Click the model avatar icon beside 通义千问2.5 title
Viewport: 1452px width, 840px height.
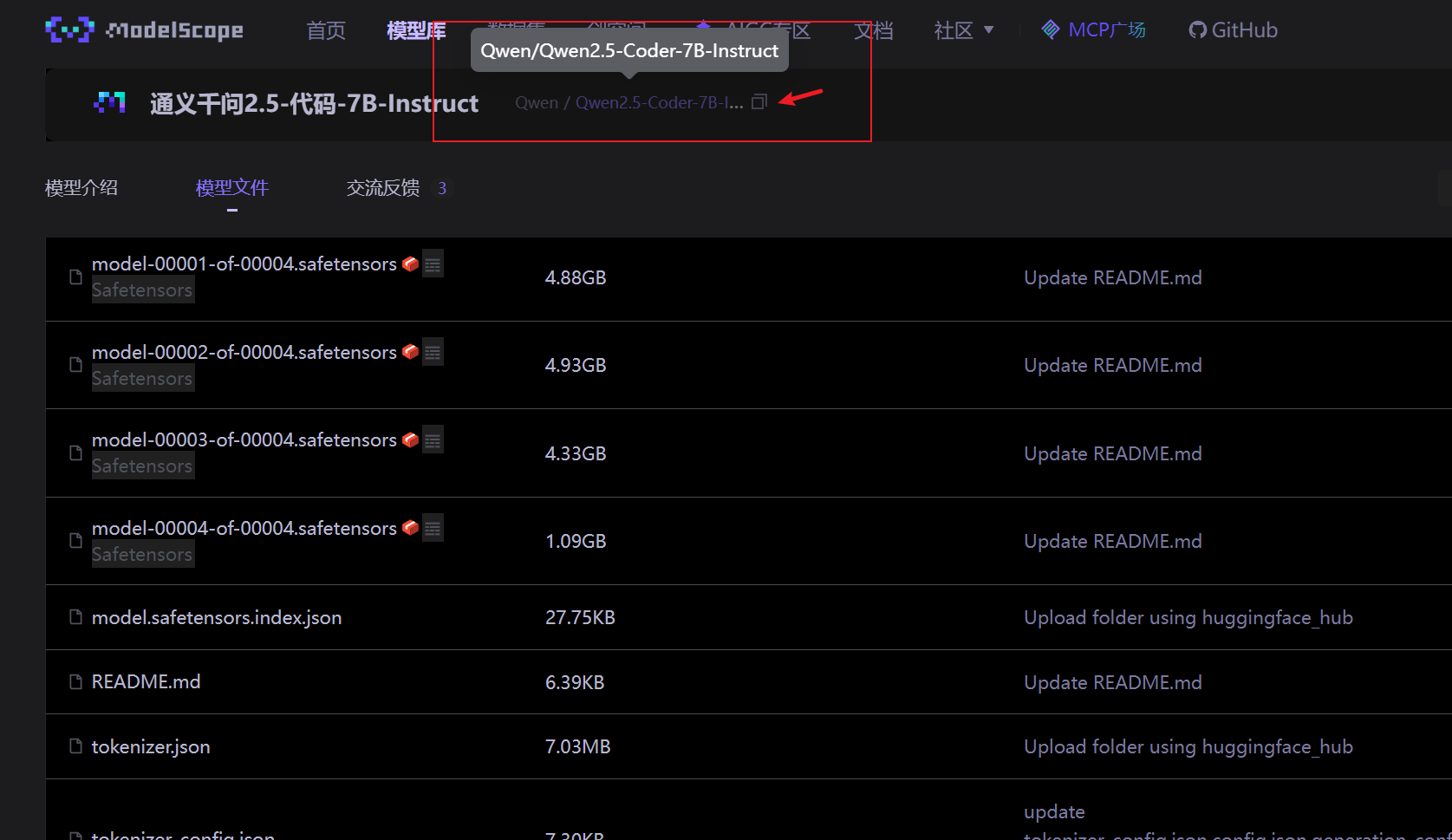pyautogui.click(x=109, y=102)
